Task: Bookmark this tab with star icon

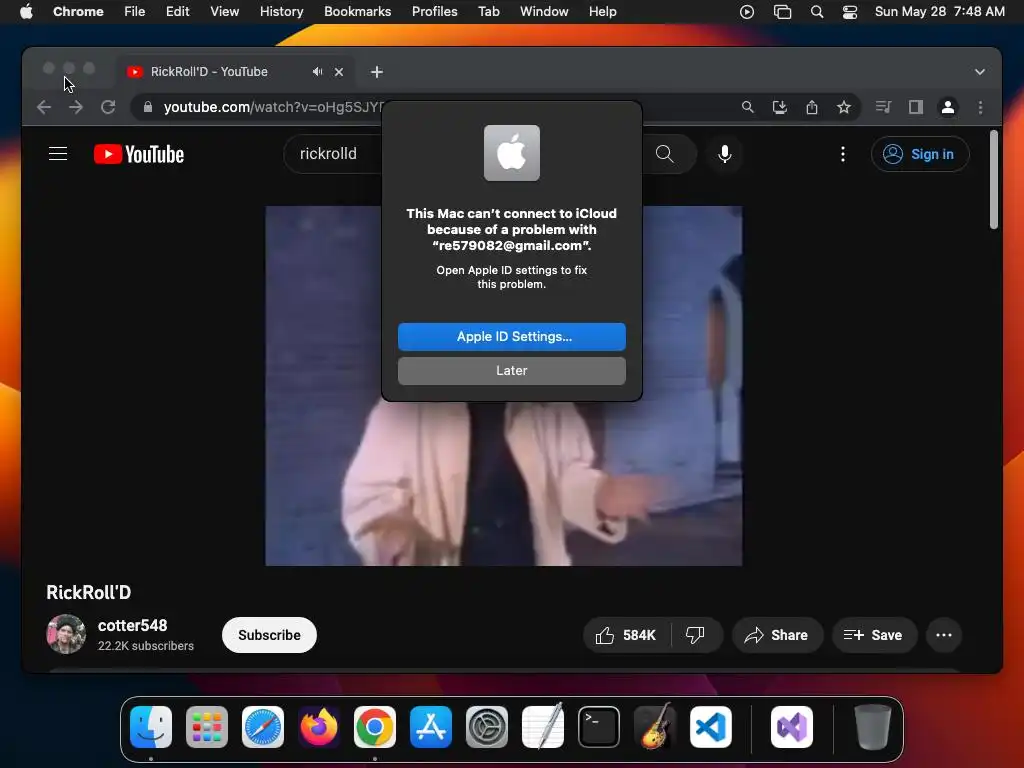Action: (x=844, y=107)
